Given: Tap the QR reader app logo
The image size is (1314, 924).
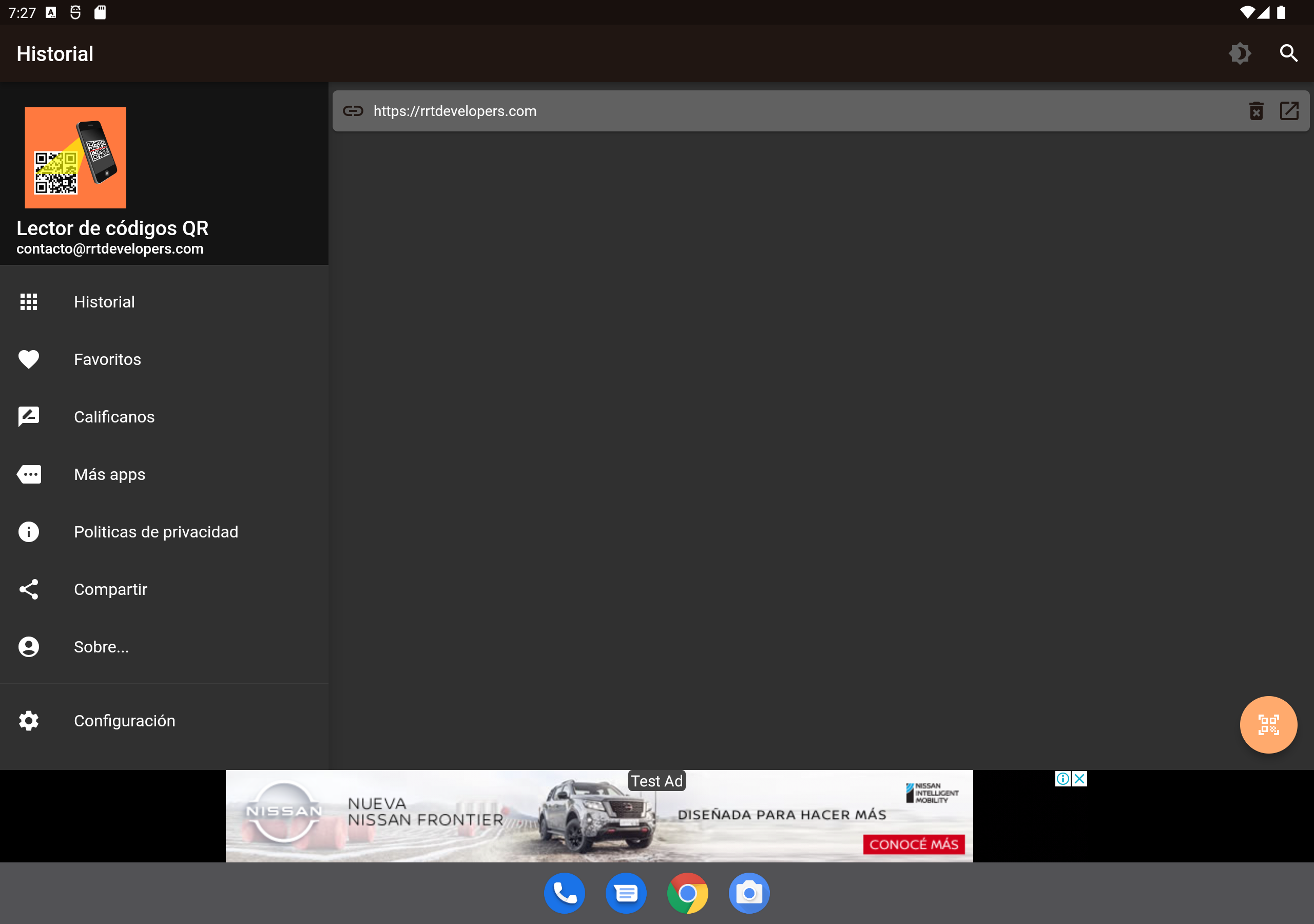Looking at the screenshot, I should pos(75,158).
